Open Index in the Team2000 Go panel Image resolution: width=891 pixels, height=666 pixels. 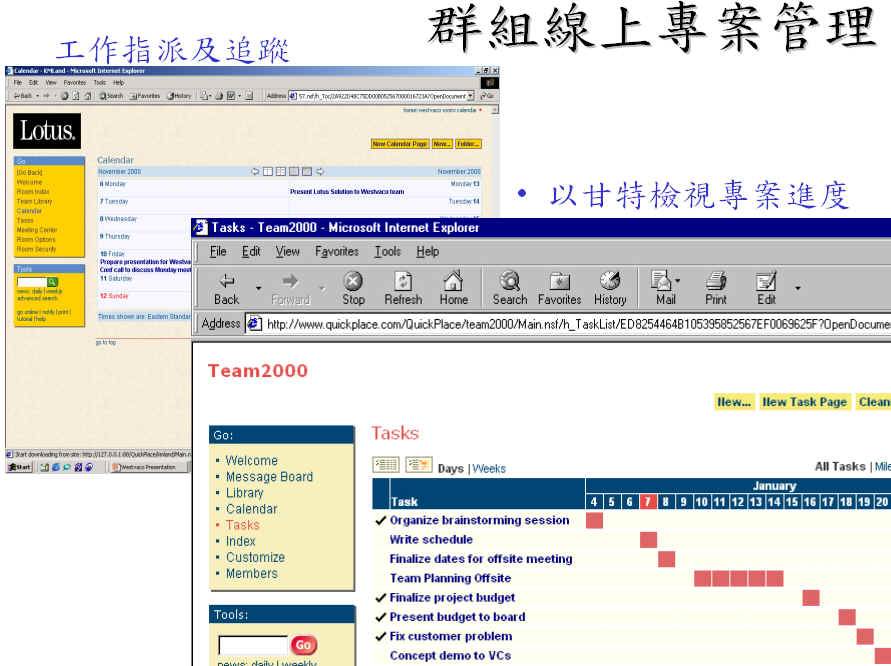coord(240,541)
